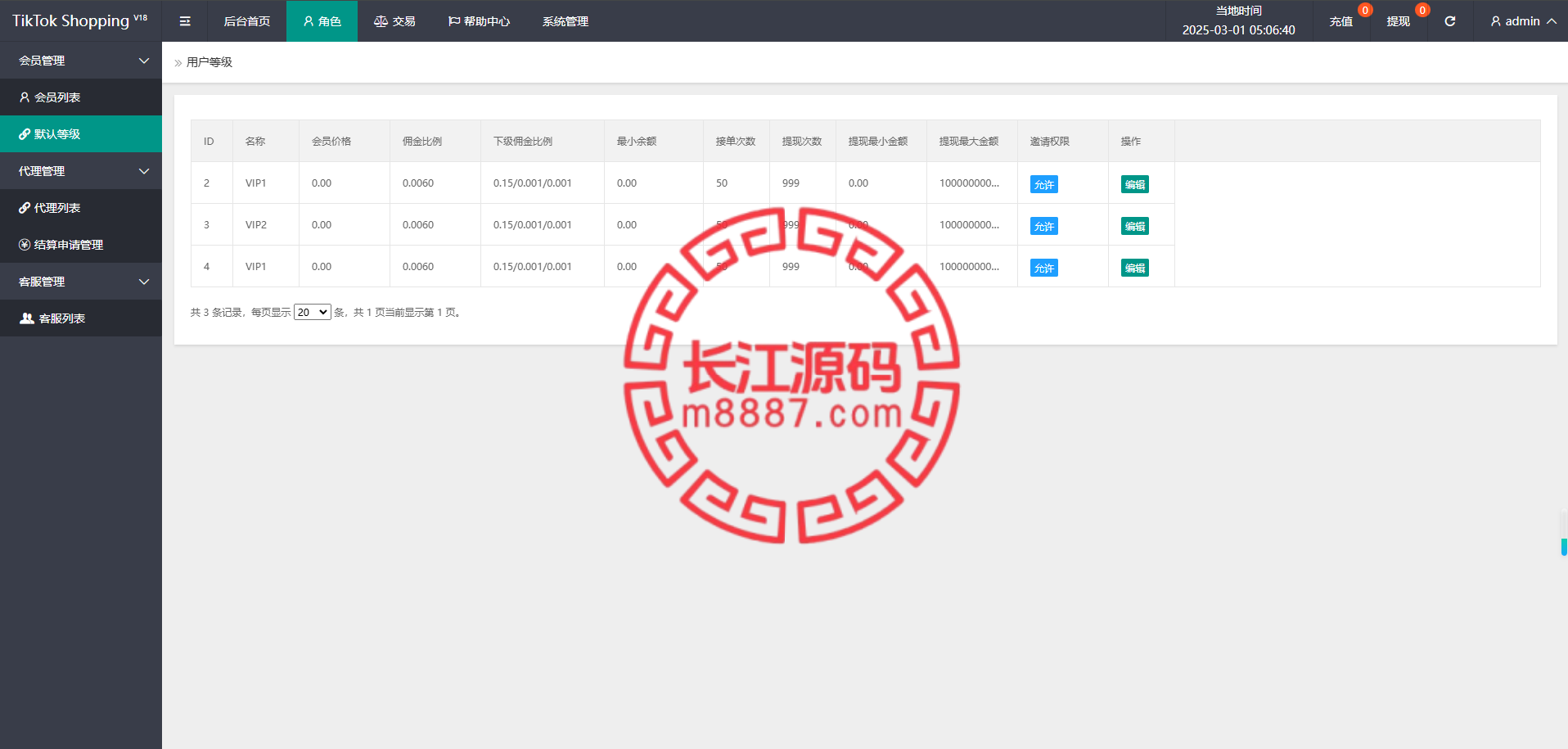Toggle 允许 invite permission for ID 4
Viewport: 1568px width, 749px height.
[x=1043, y=268]
